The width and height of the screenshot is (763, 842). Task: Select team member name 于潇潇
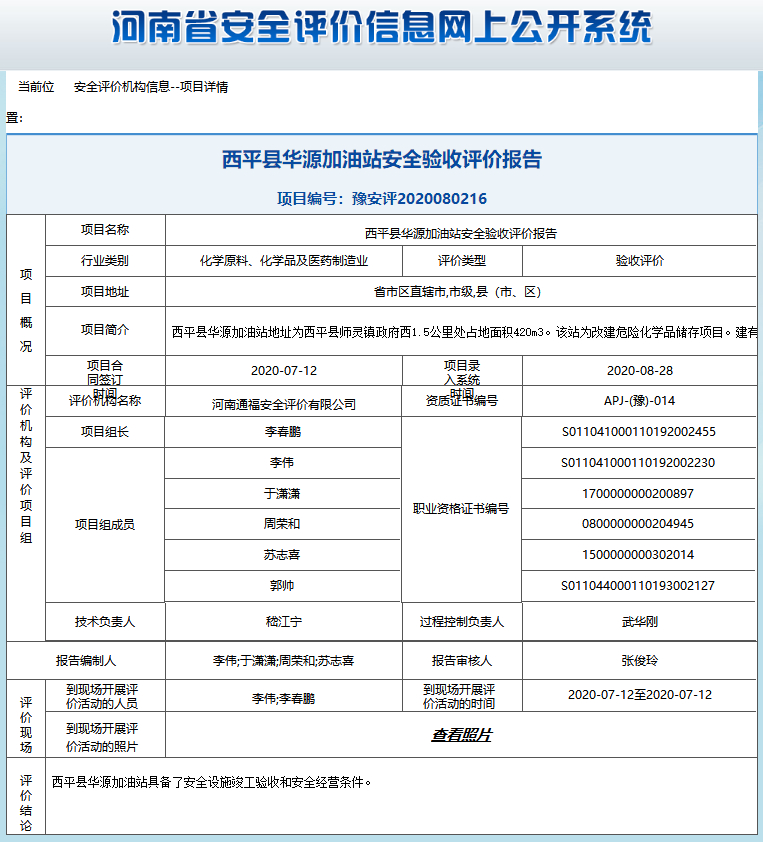point(282,493)
